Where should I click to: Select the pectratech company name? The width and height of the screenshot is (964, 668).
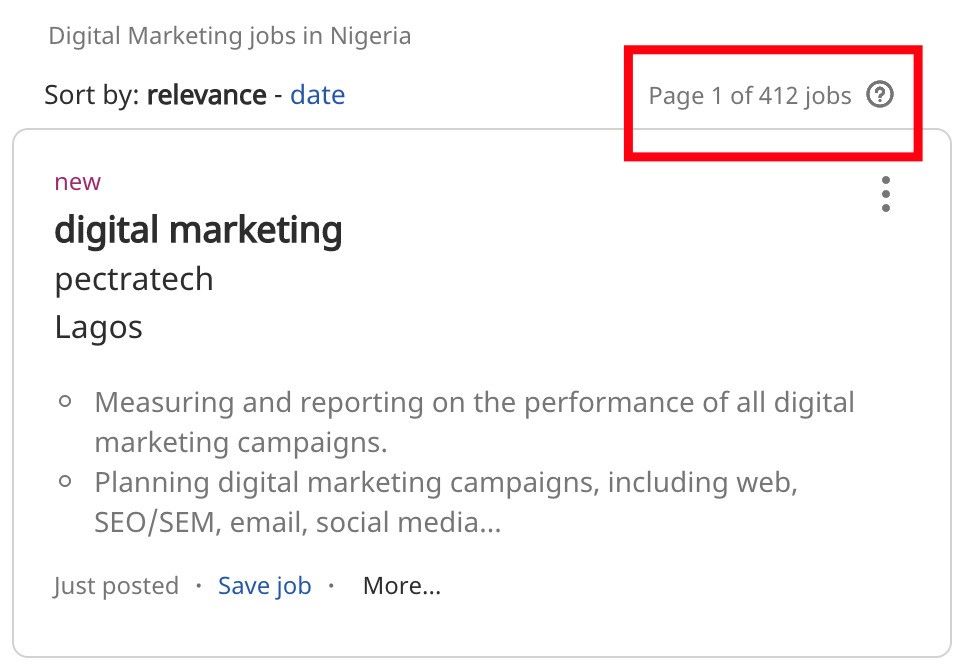point(133,278)
